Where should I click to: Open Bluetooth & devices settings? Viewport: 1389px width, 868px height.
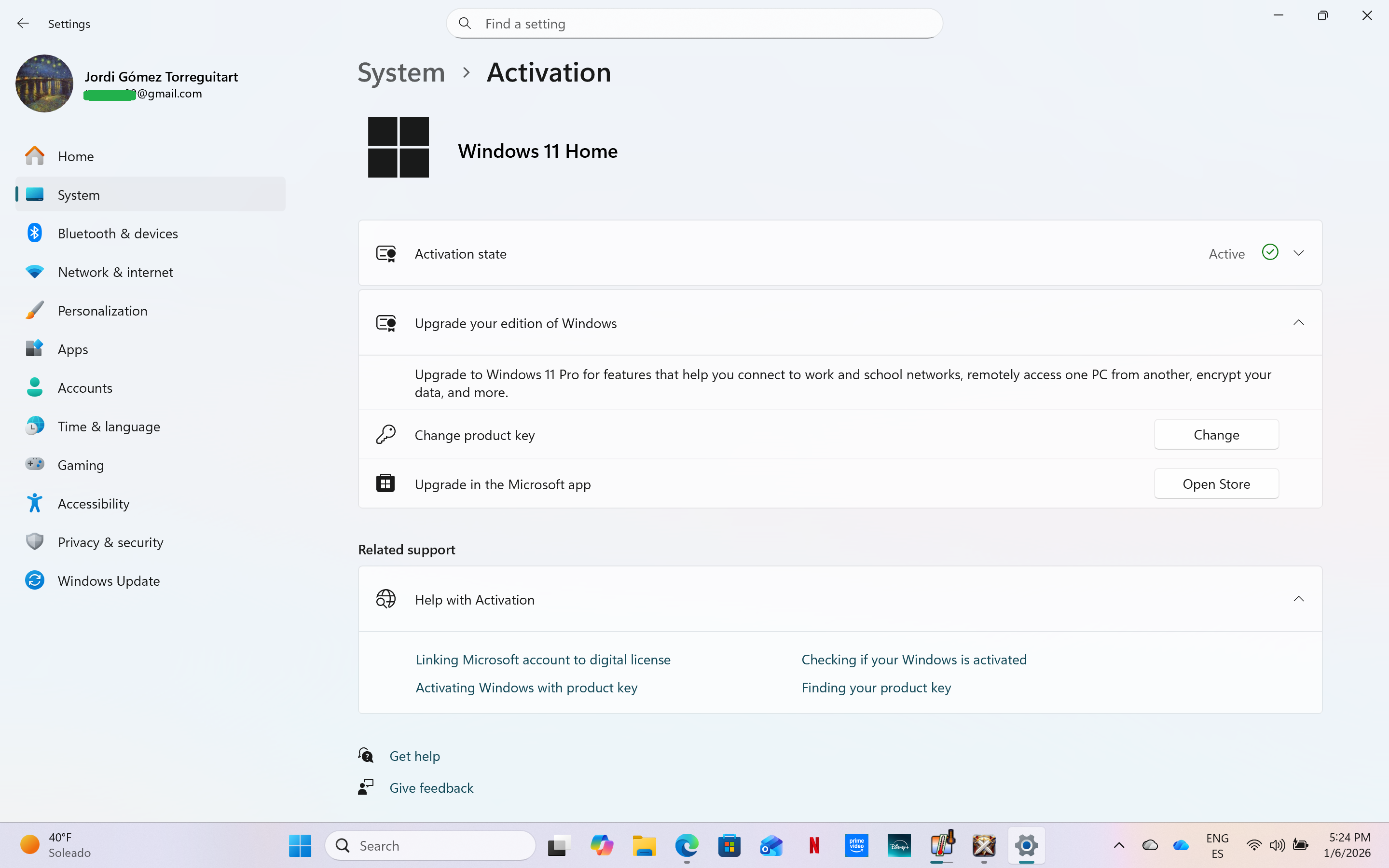151,233
